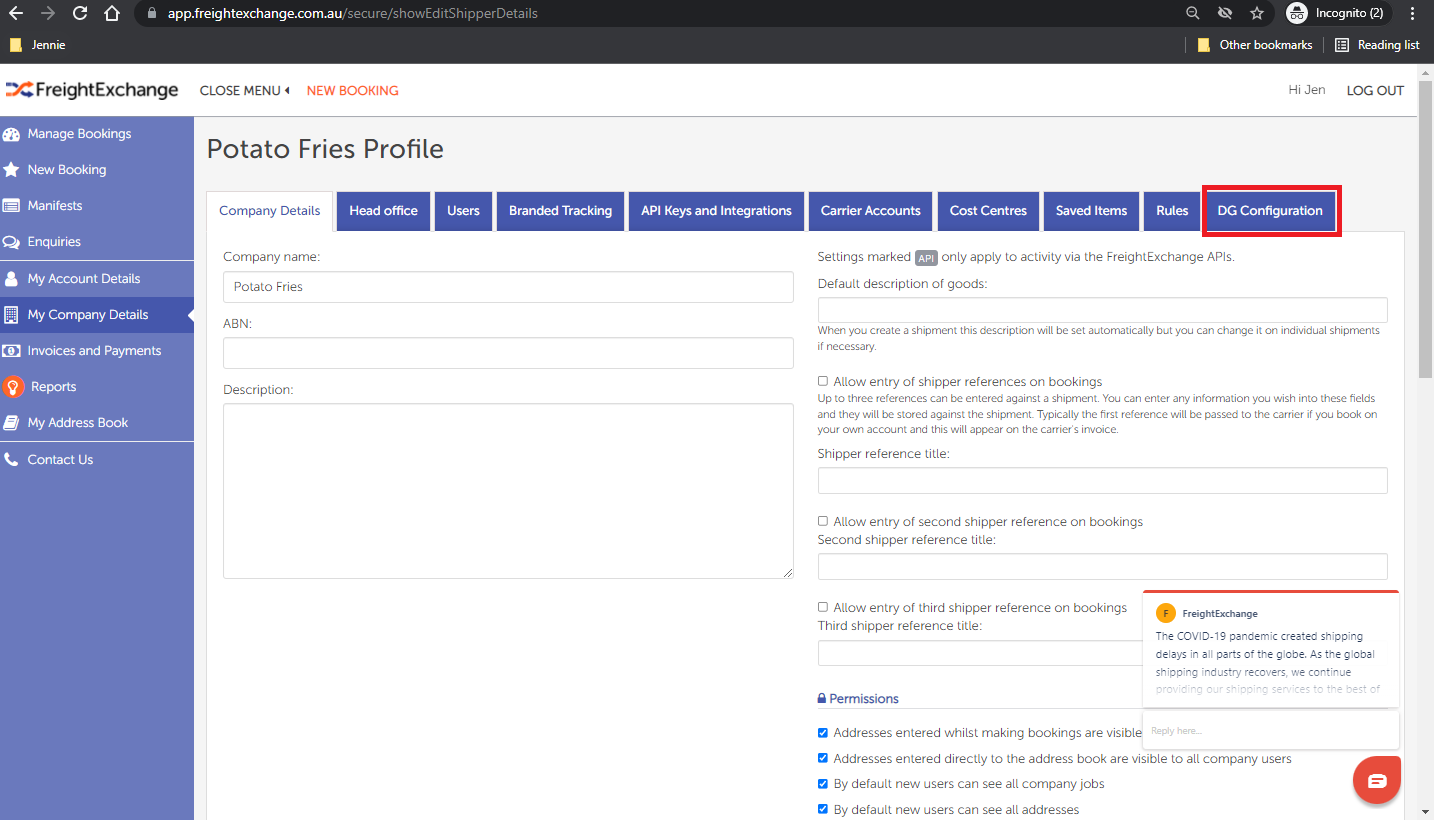Open My Address Book in sidebar
The height and width of the screenshot is (820, 1434).
[x=78, y=423]
